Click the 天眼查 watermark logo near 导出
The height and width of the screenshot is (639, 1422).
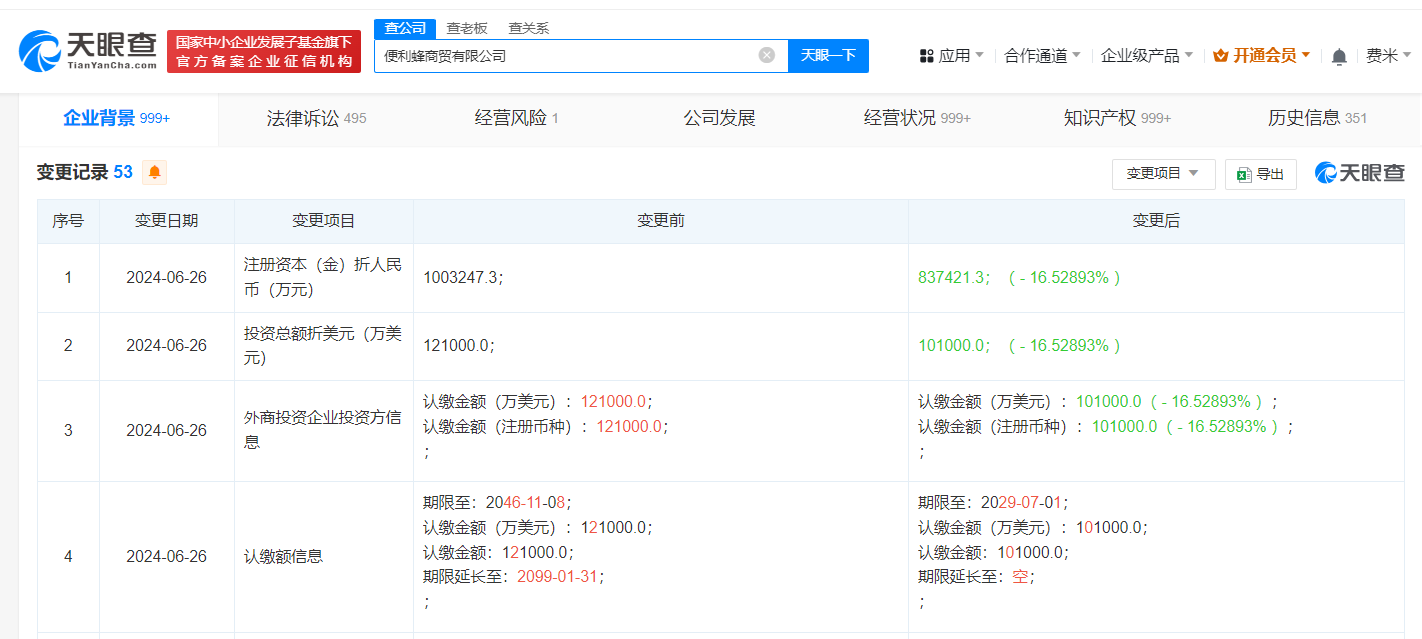tap(1359, 172)
